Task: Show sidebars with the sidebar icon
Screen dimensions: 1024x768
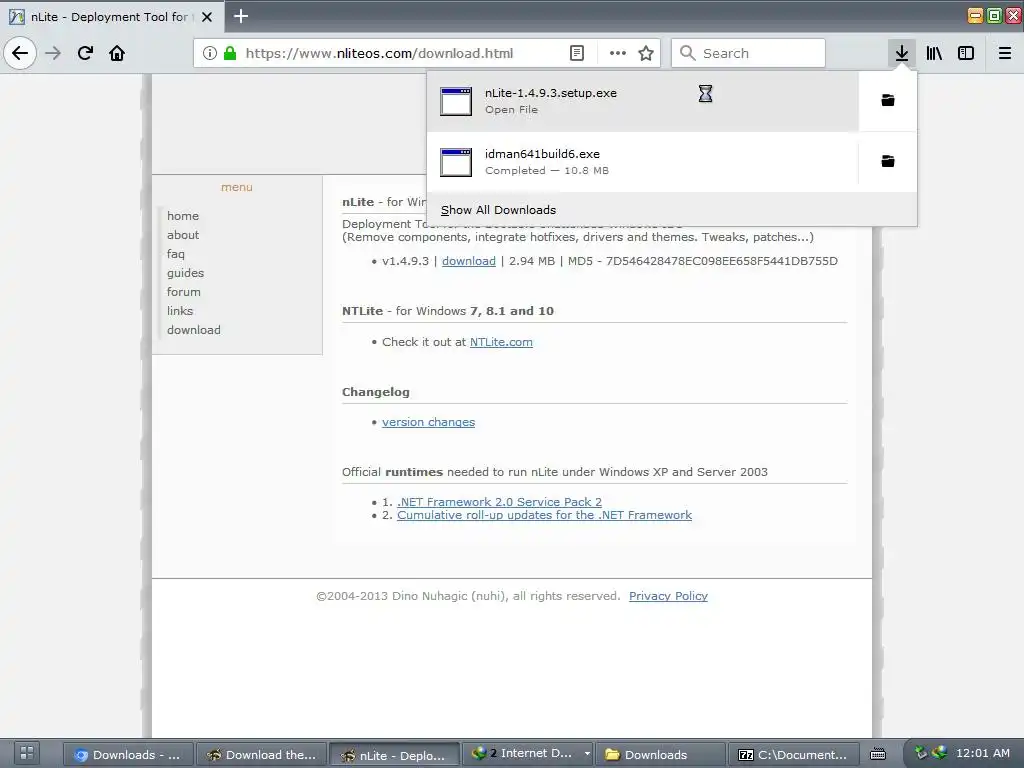Action: click(x=966, y=53)
